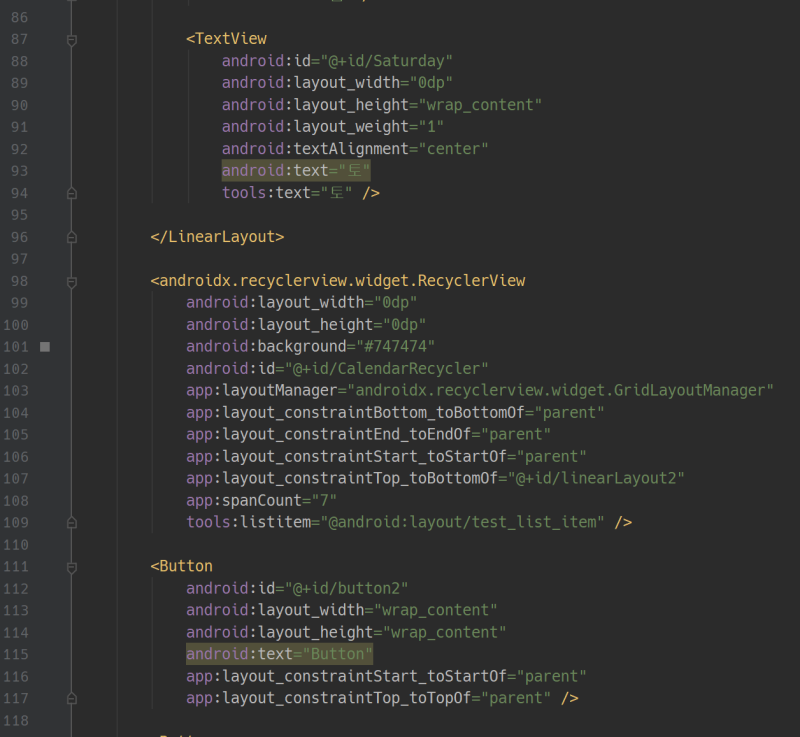Click layout_constraintStart_toStartOf on line 116
This screenshot has width=800, height=737.
coord(364,676)
